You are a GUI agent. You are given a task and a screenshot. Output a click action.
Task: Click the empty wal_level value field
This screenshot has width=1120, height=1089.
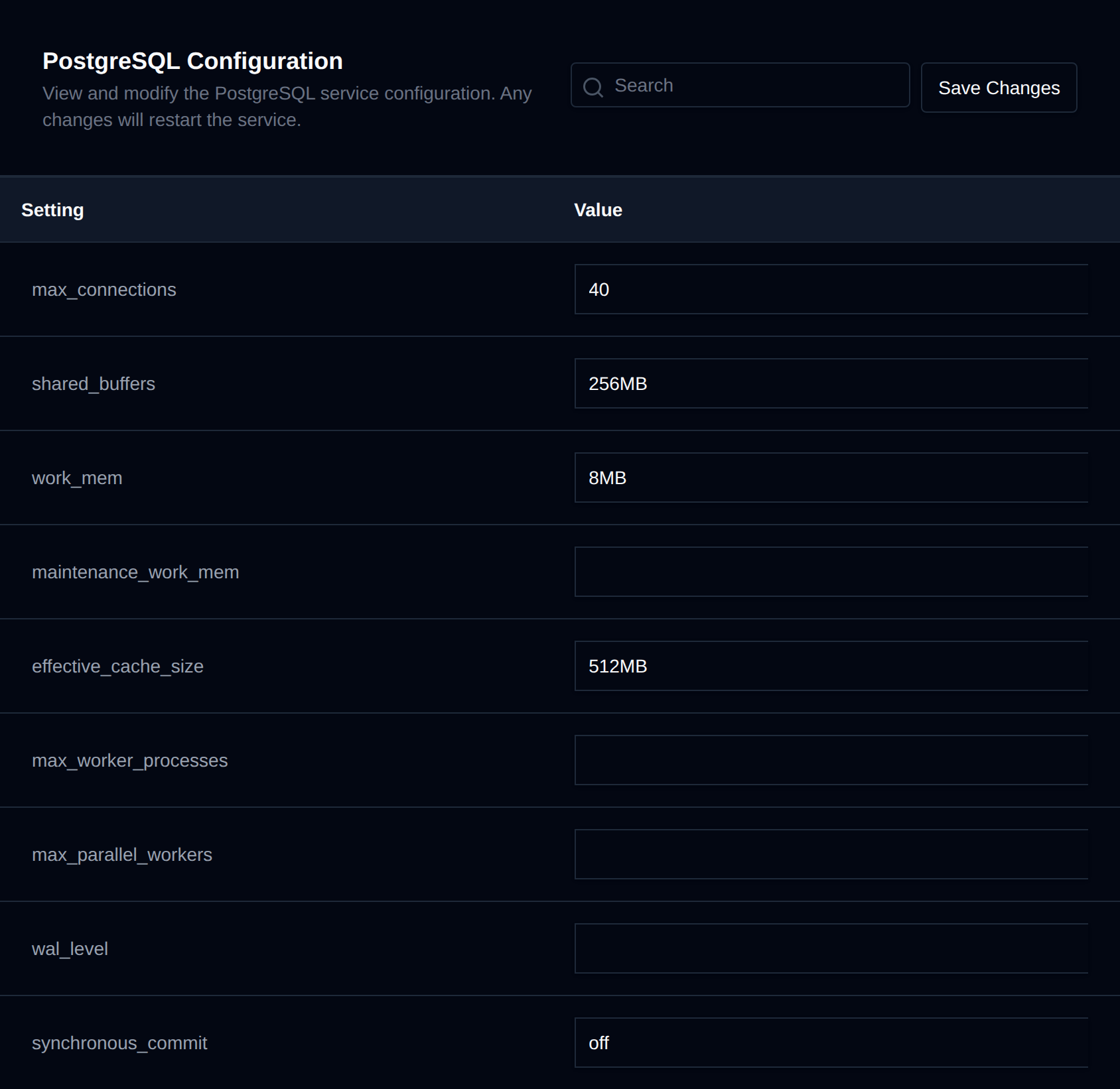pos(831,948)
